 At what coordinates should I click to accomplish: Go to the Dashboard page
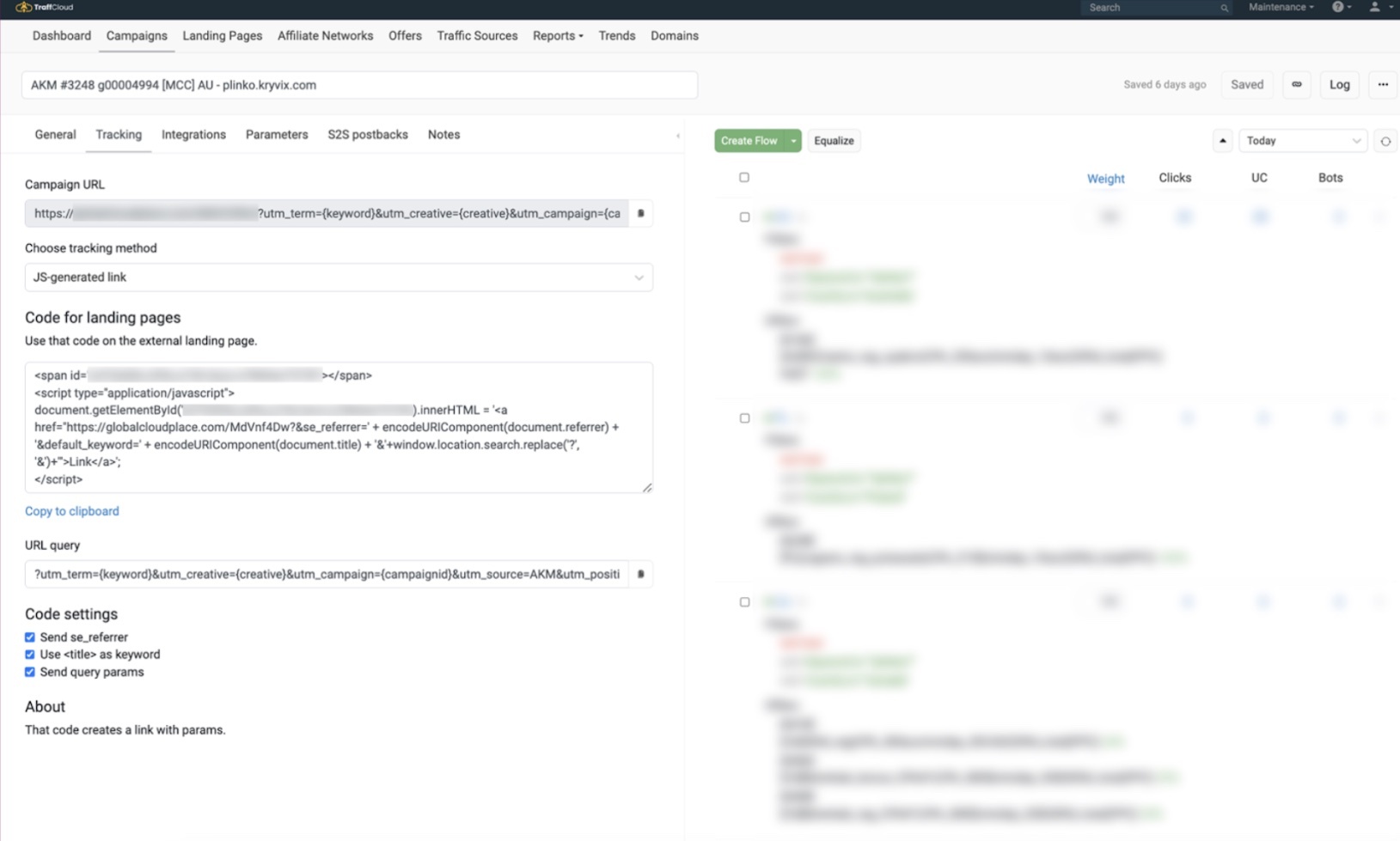[x=62, y=36]
